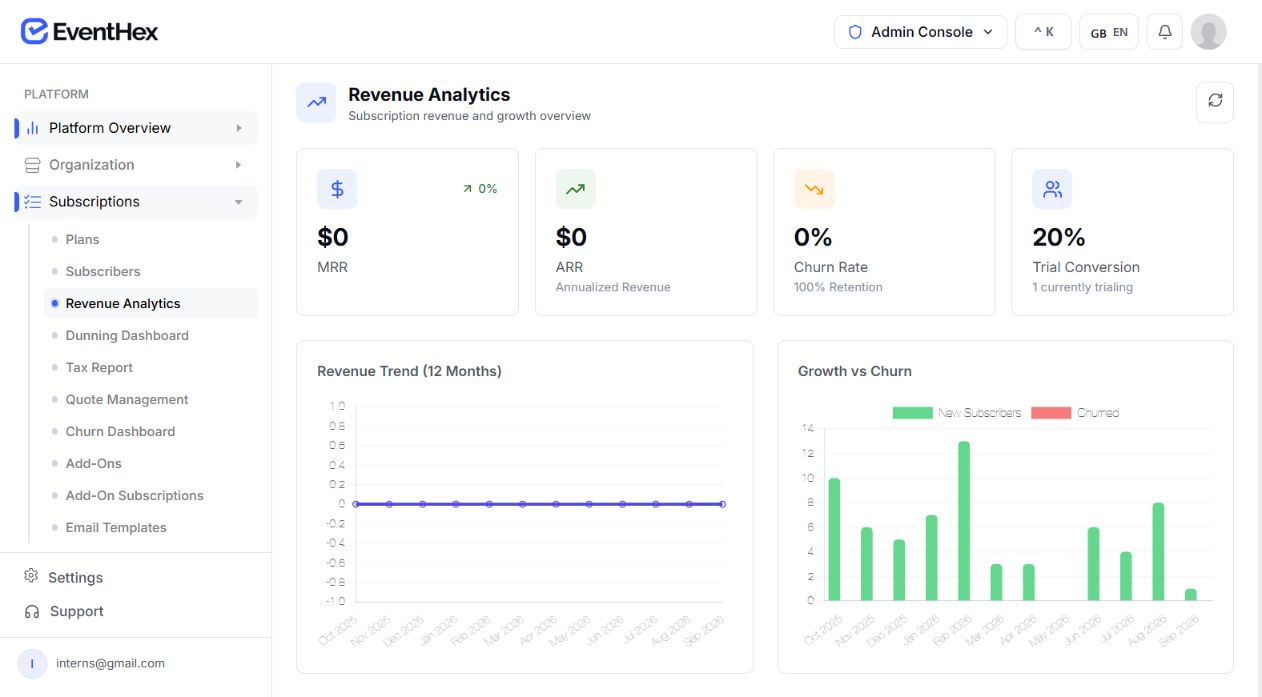Click the Aug 2026 bar in Growth chart
The image size is (1262, 697).
click(x=1158, y=552)
